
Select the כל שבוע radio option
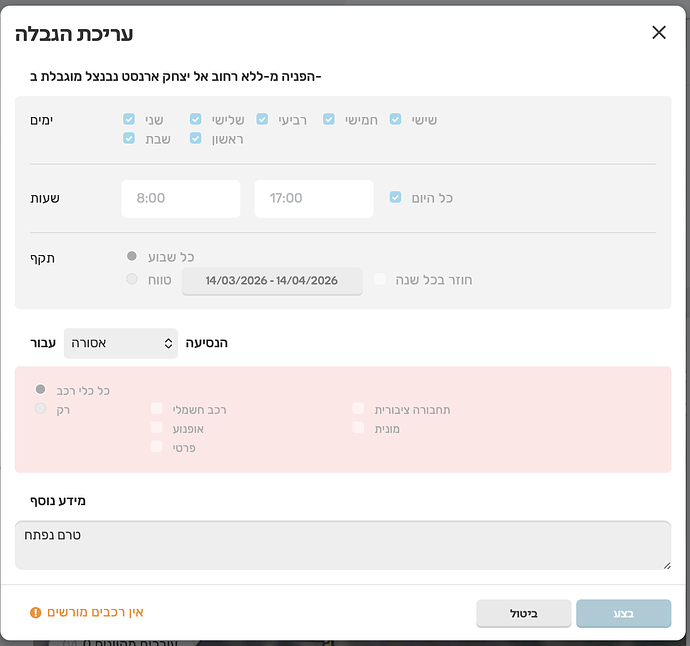point(132,257)
